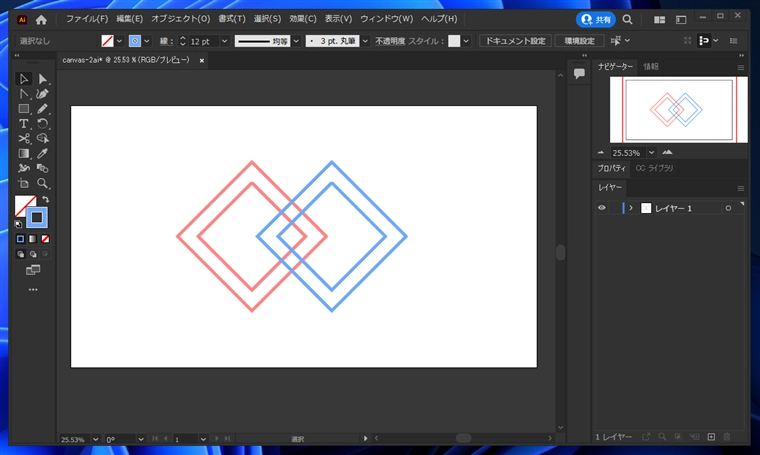
Task: Open rotate view 0° dropdown
Action: tap(141, 439)
